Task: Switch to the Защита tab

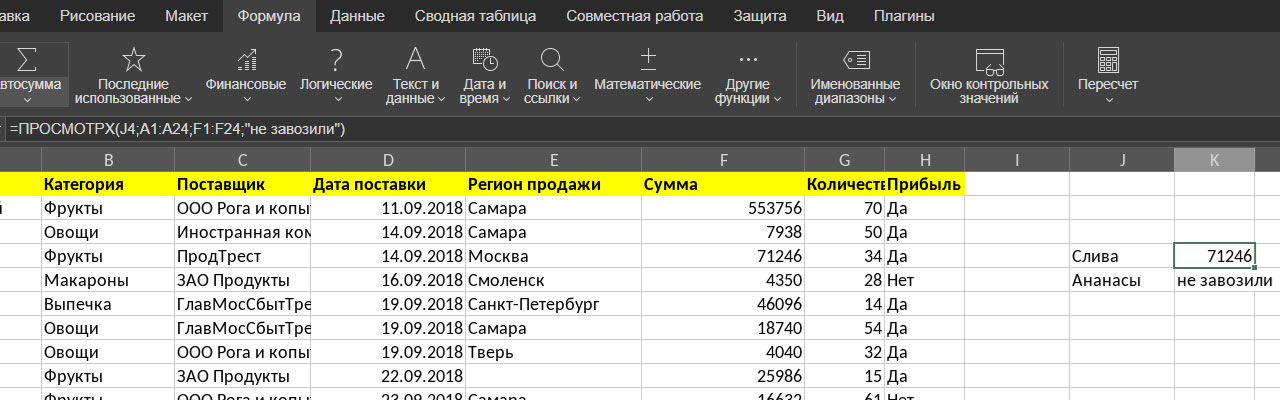Action: coord(759,16)
